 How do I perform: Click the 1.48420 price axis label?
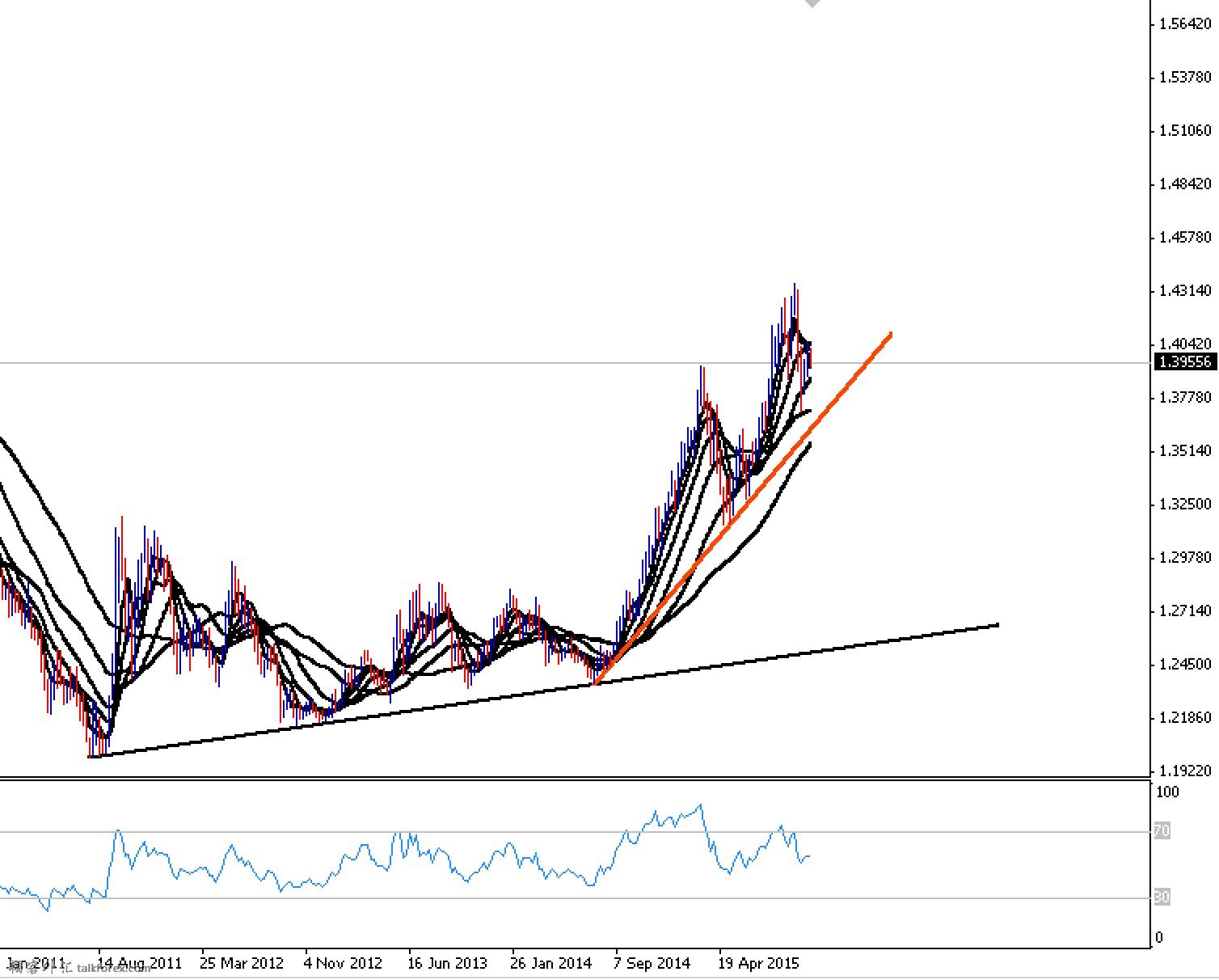tap(1185, 184)
